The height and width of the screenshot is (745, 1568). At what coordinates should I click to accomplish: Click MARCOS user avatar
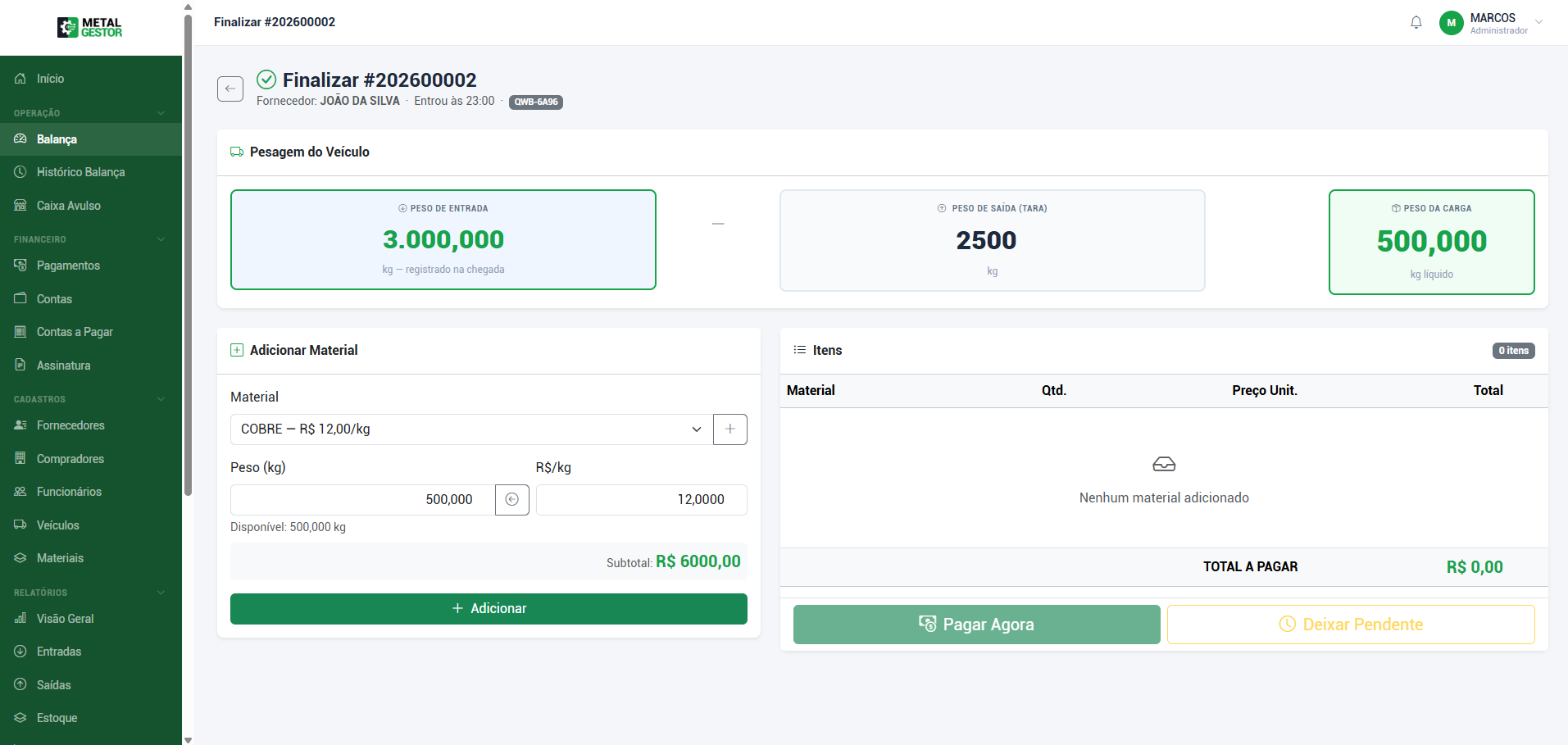(1451, 23)
